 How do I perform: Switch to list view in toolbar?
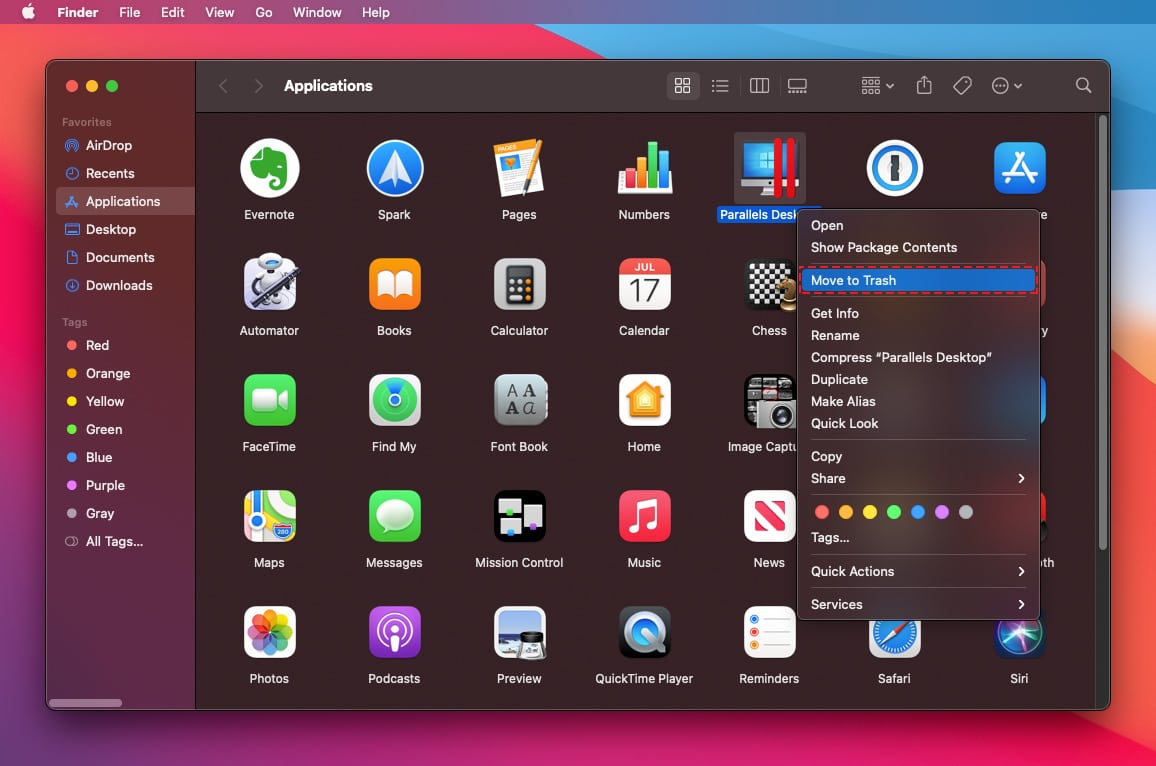click(x=720, y=86)
